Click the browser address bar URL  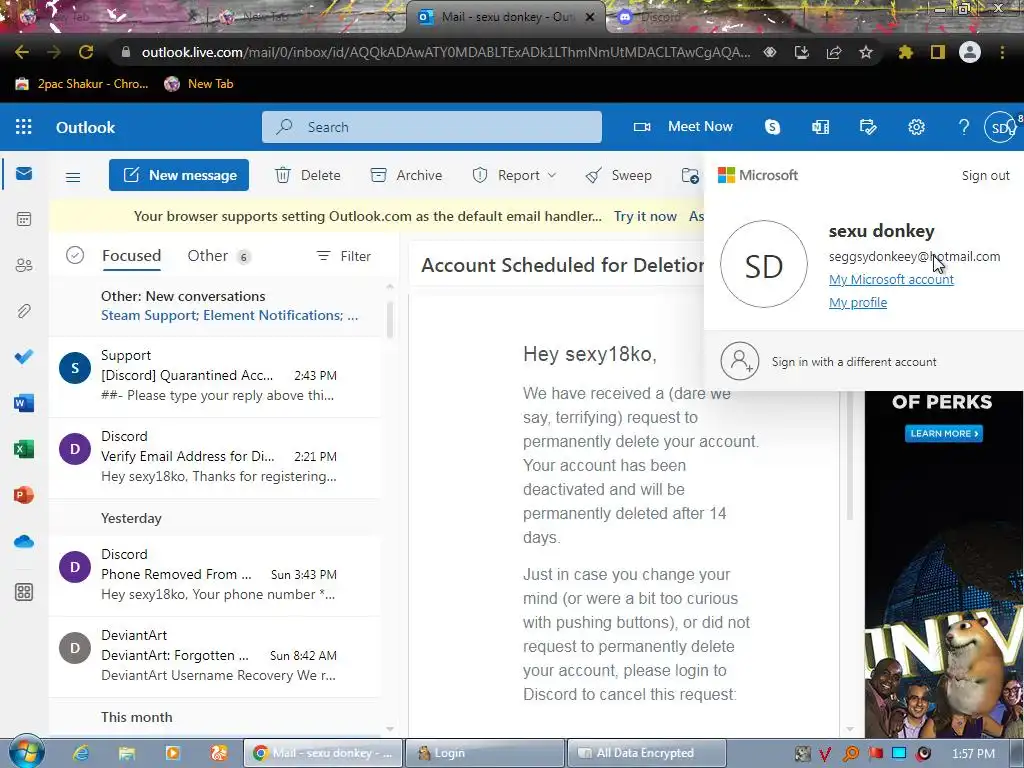pos(445,52)
